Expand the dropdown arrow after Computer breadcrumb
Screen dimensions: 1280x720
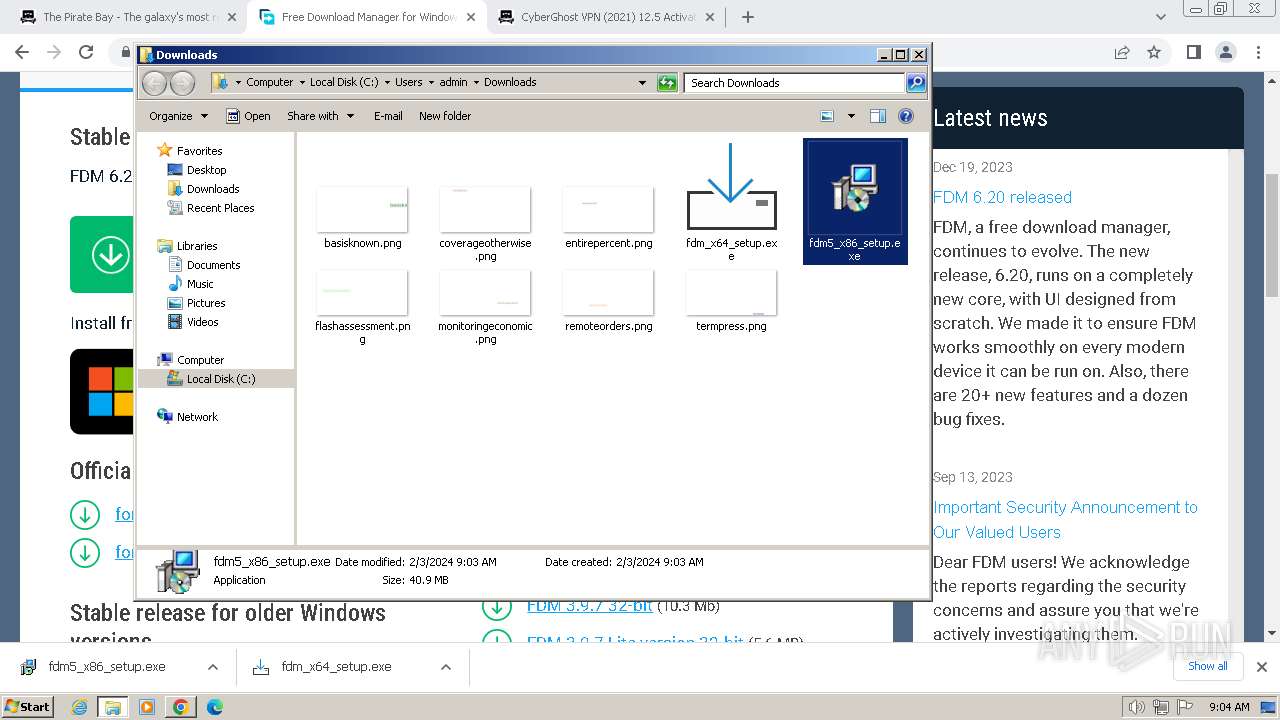301,83
